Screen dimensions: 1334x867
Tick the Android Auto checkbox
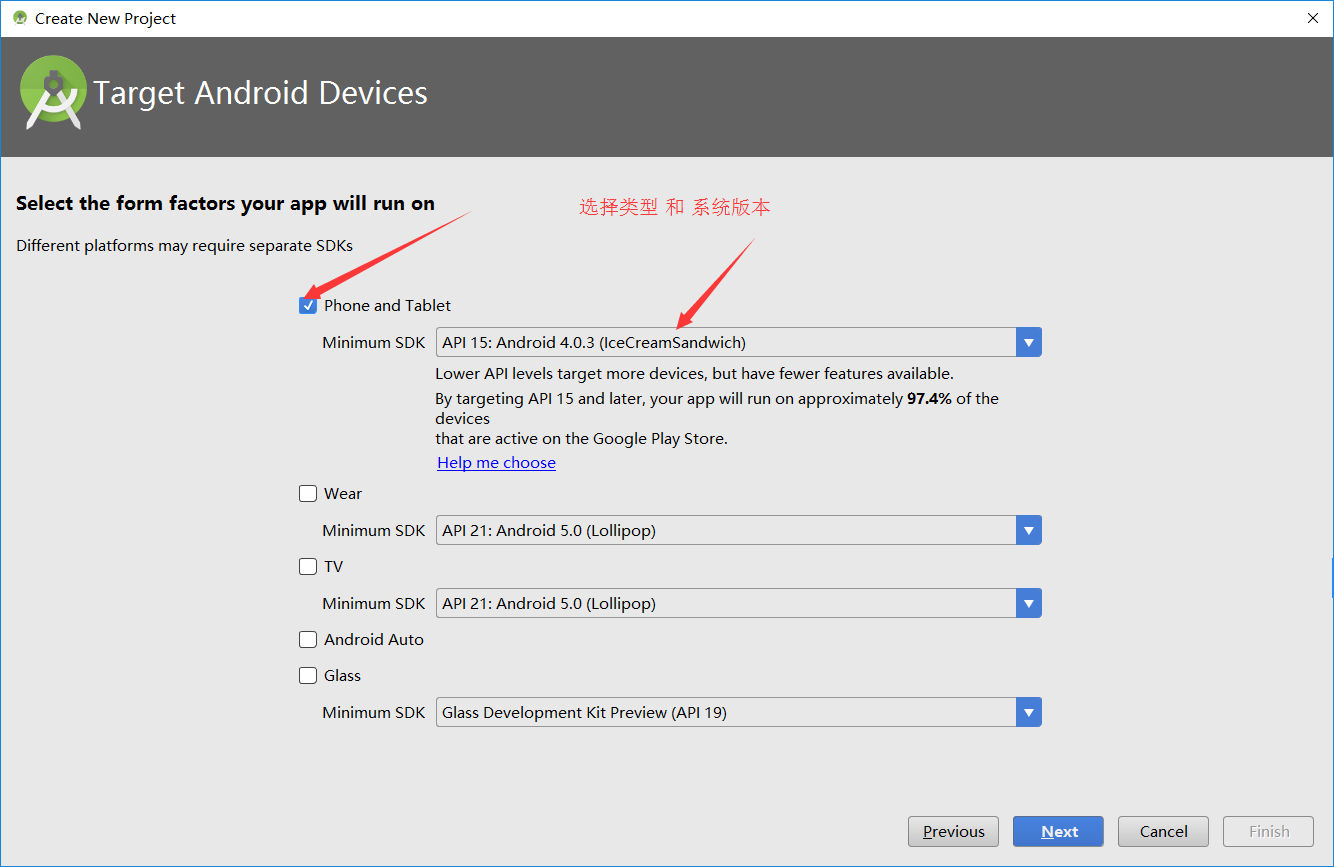[308, 640]
